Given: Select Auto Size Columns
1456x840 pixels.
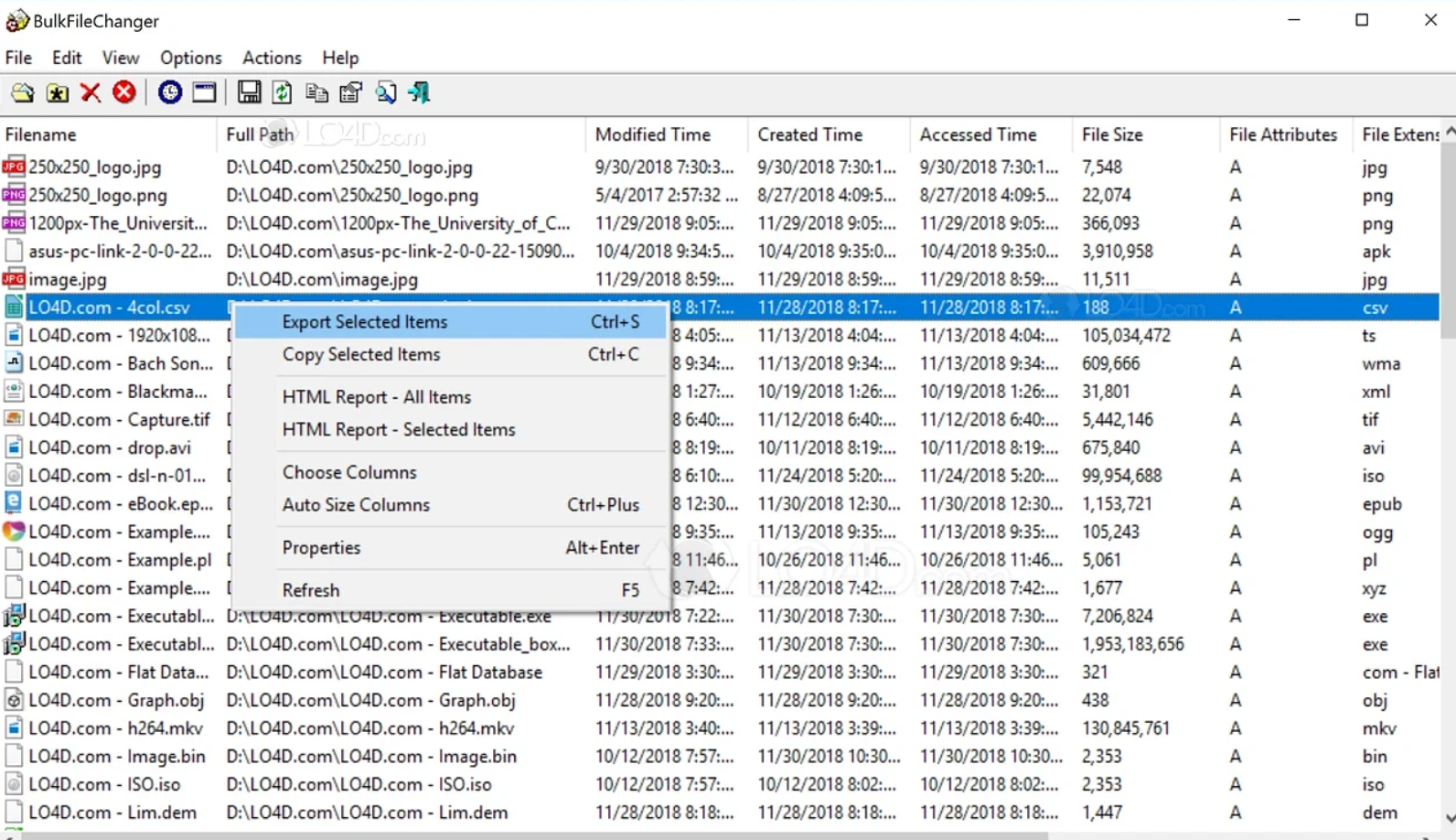Looking at the screenshot, I should click(x=451, y=505).
